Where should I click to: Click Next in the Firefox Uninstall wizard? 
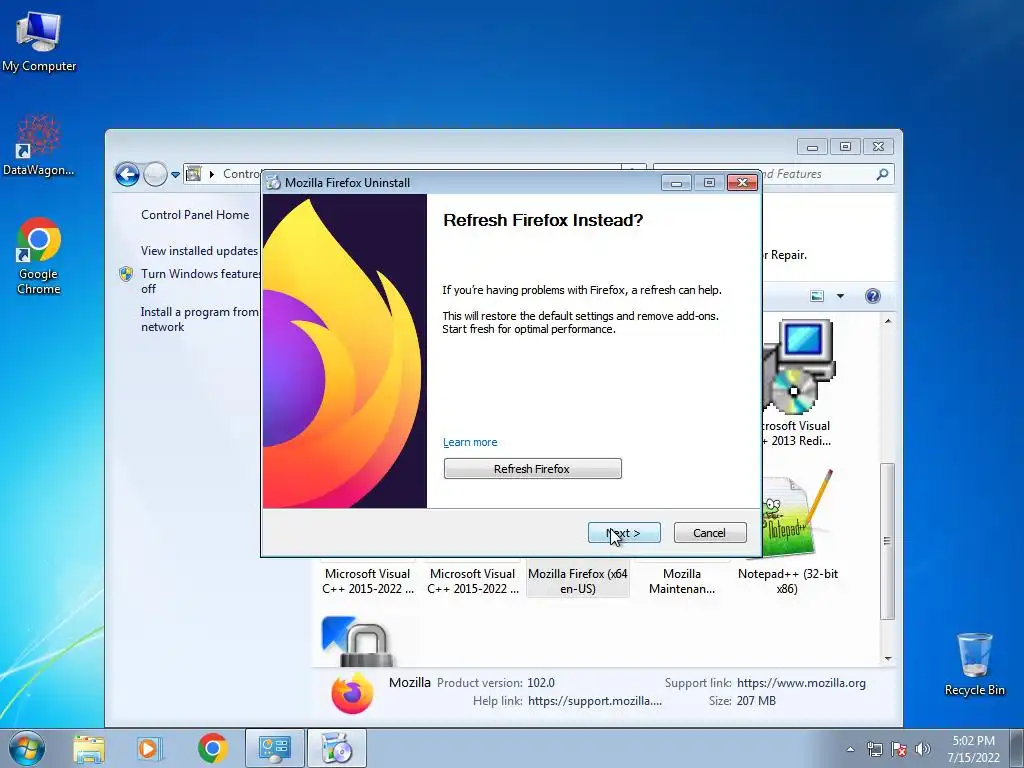(624, 533)
